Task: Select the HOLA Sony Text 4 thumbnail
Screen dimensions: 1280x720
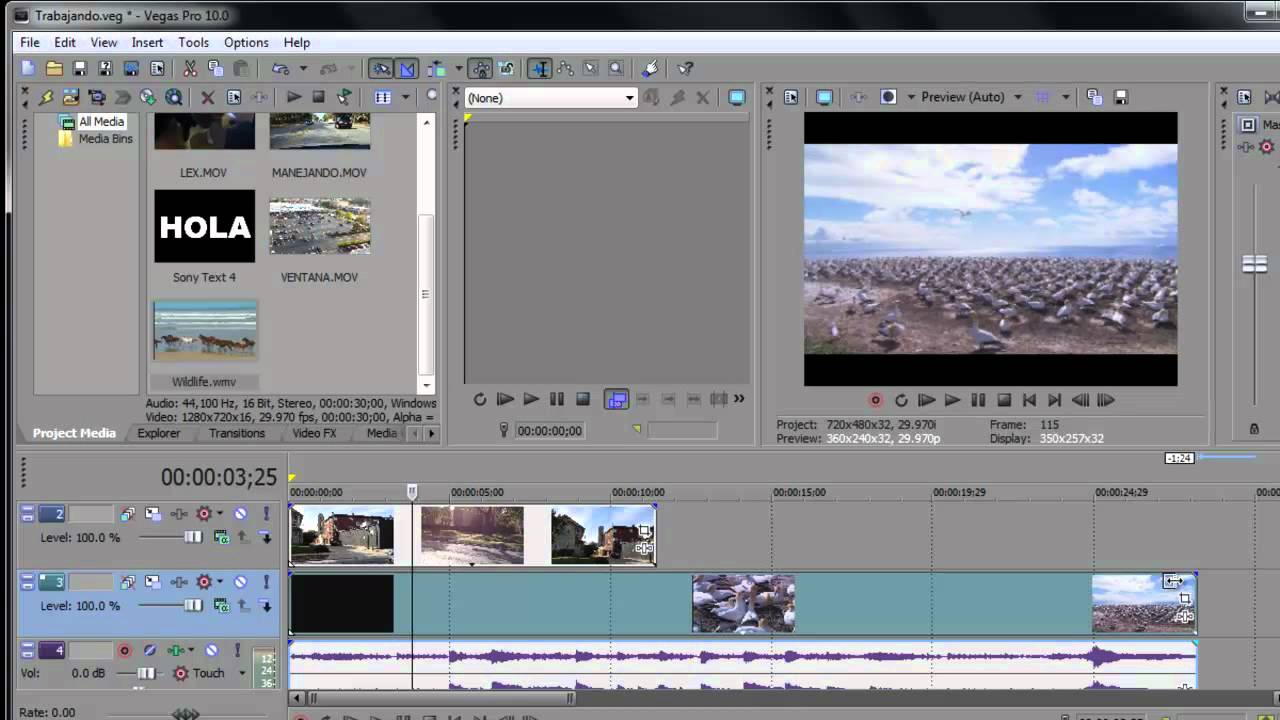Action: (x=205, y=226)
